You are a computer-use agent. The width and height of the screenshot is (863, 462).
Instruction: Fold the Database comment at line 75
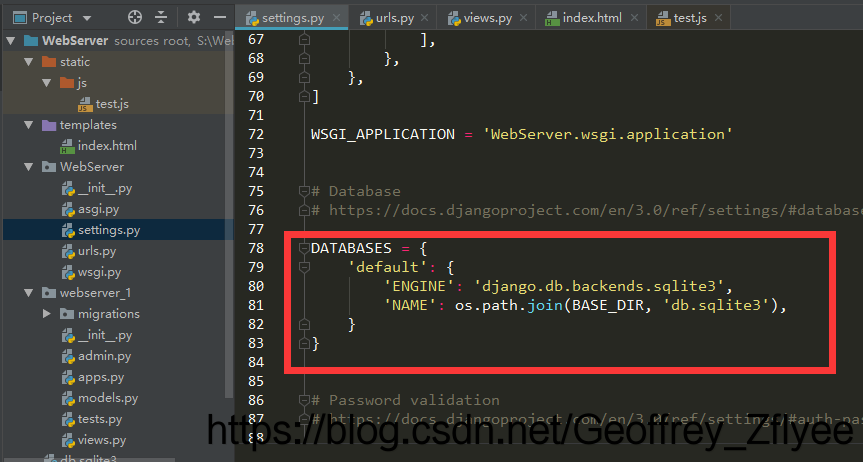304,191
